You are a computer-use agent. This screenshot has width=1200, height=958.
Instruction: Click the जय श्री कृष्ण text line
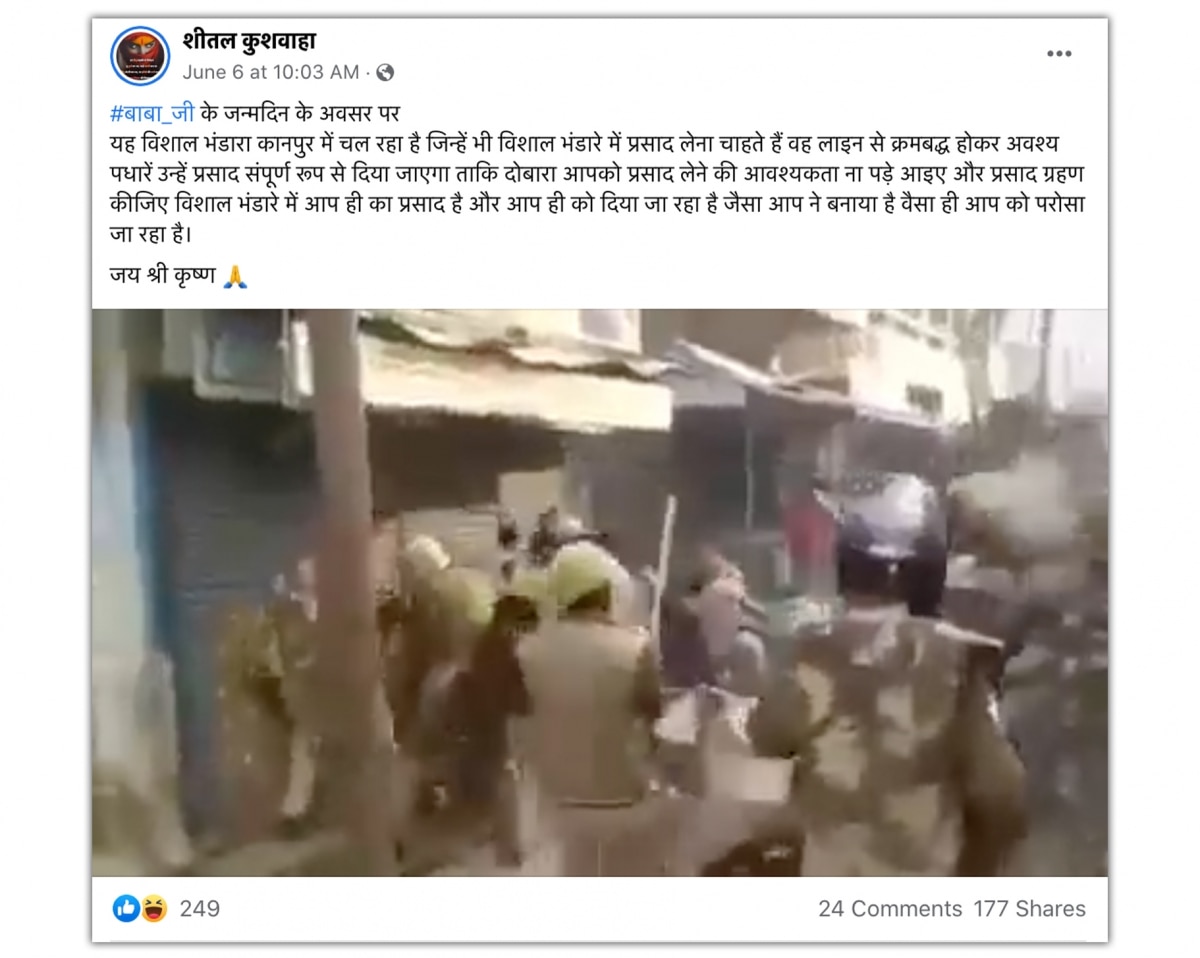pyautogui.click(x=162, y=275)
